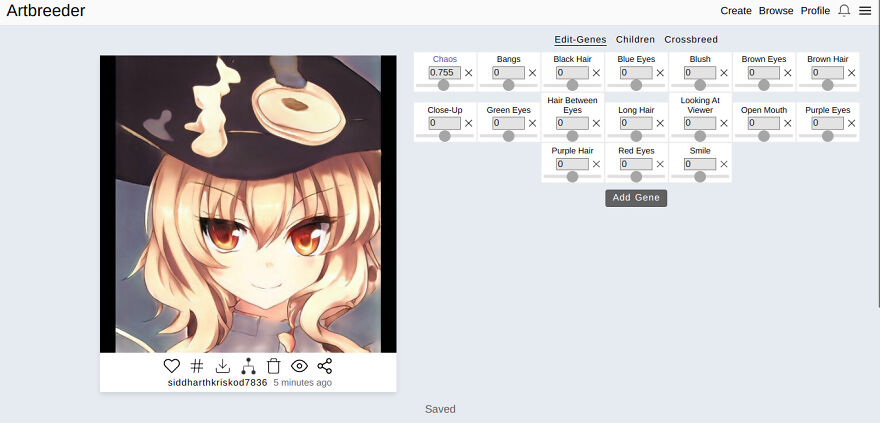This screenshot has height=423, width=880.
Task: Open the hashtag tag icon
Action: click(196, 366)
